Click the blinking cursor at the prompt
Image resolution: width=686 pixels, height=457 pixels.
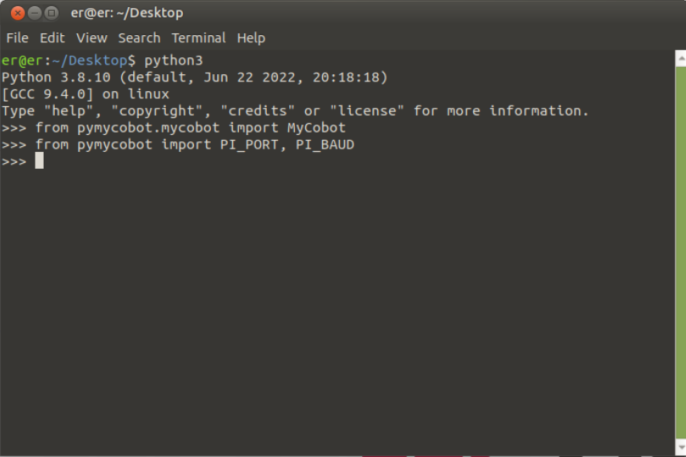[x=39, y=161]
